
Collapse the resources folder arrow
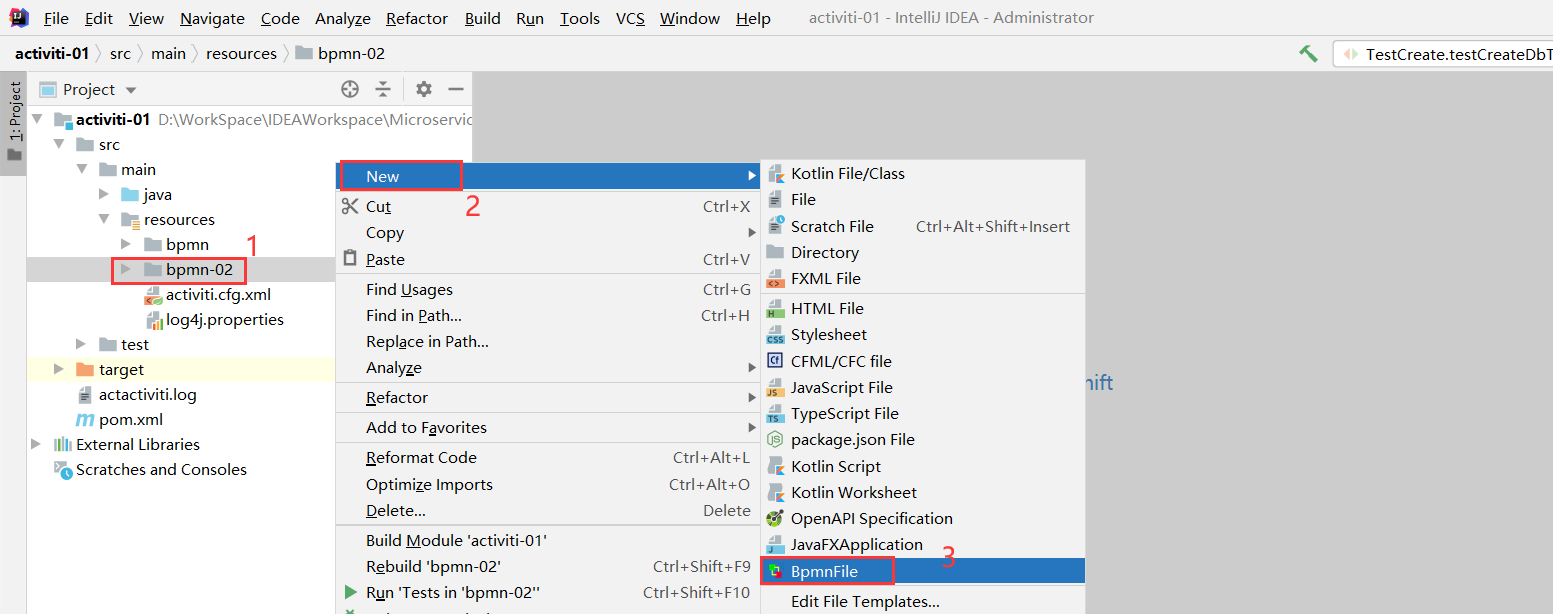104,219
